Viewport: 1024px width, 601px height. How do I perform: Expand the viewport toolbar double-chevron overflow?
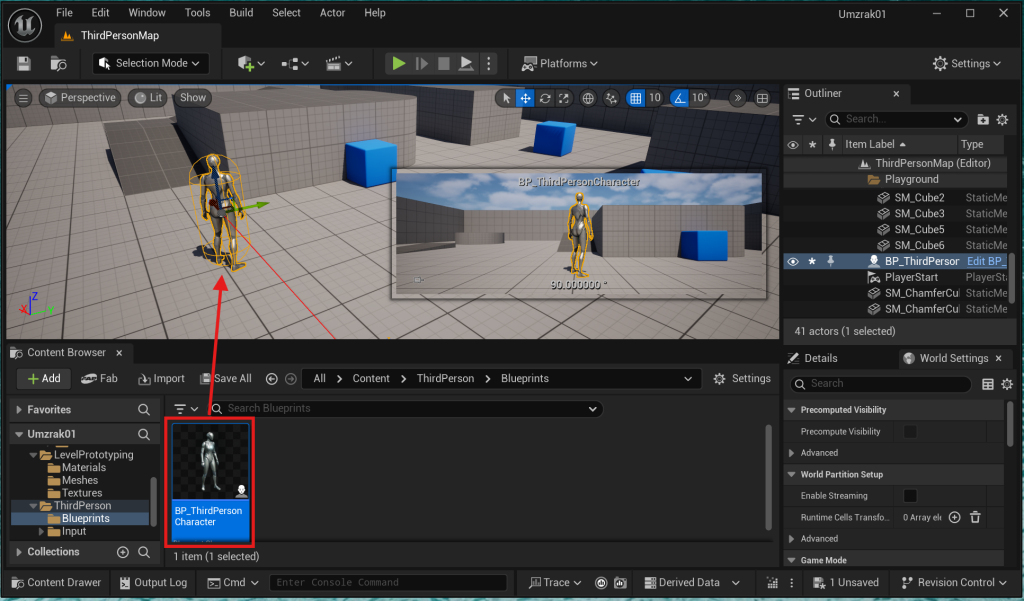737,98
